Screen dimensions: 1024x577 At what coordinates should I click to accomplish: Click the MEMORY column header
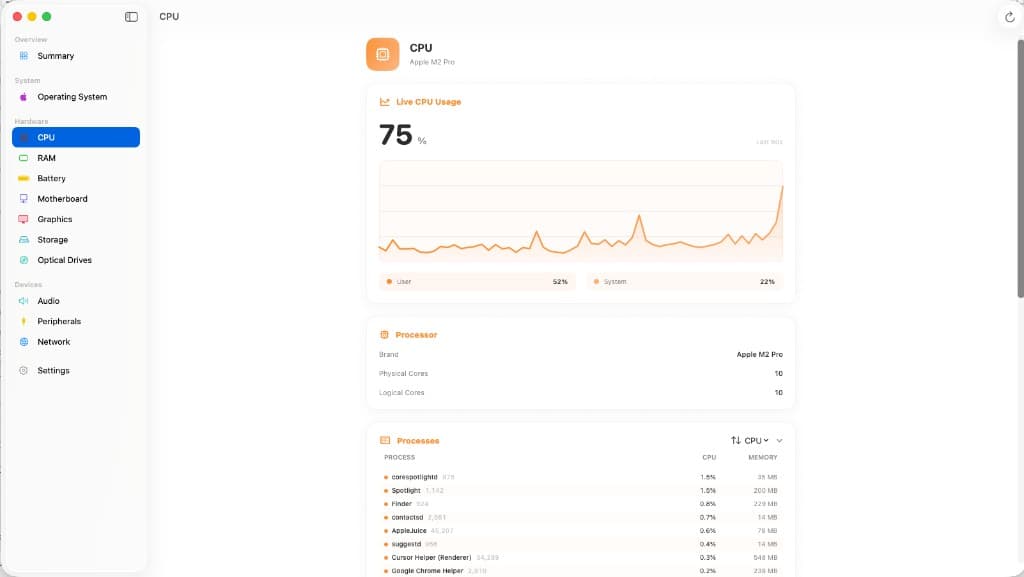pyautogui.click(x=763, y=458)
